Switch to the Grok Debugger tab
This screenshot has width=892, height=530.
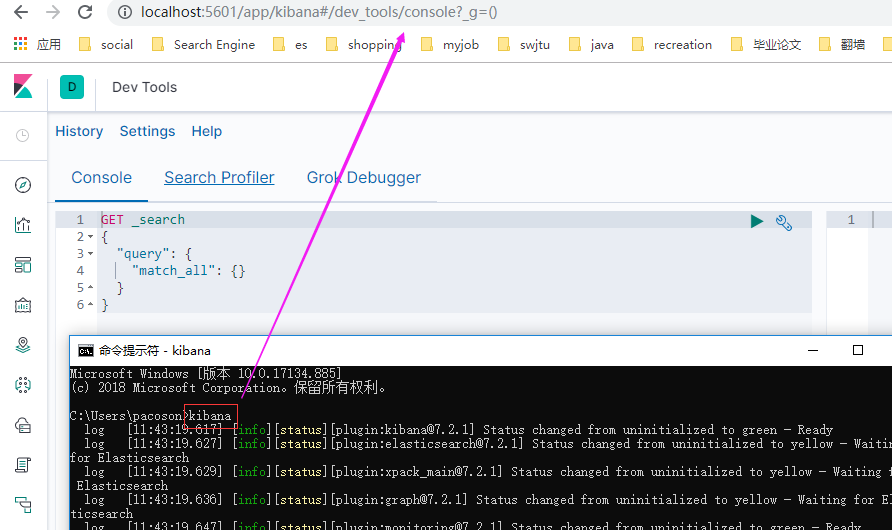point(364,177)
